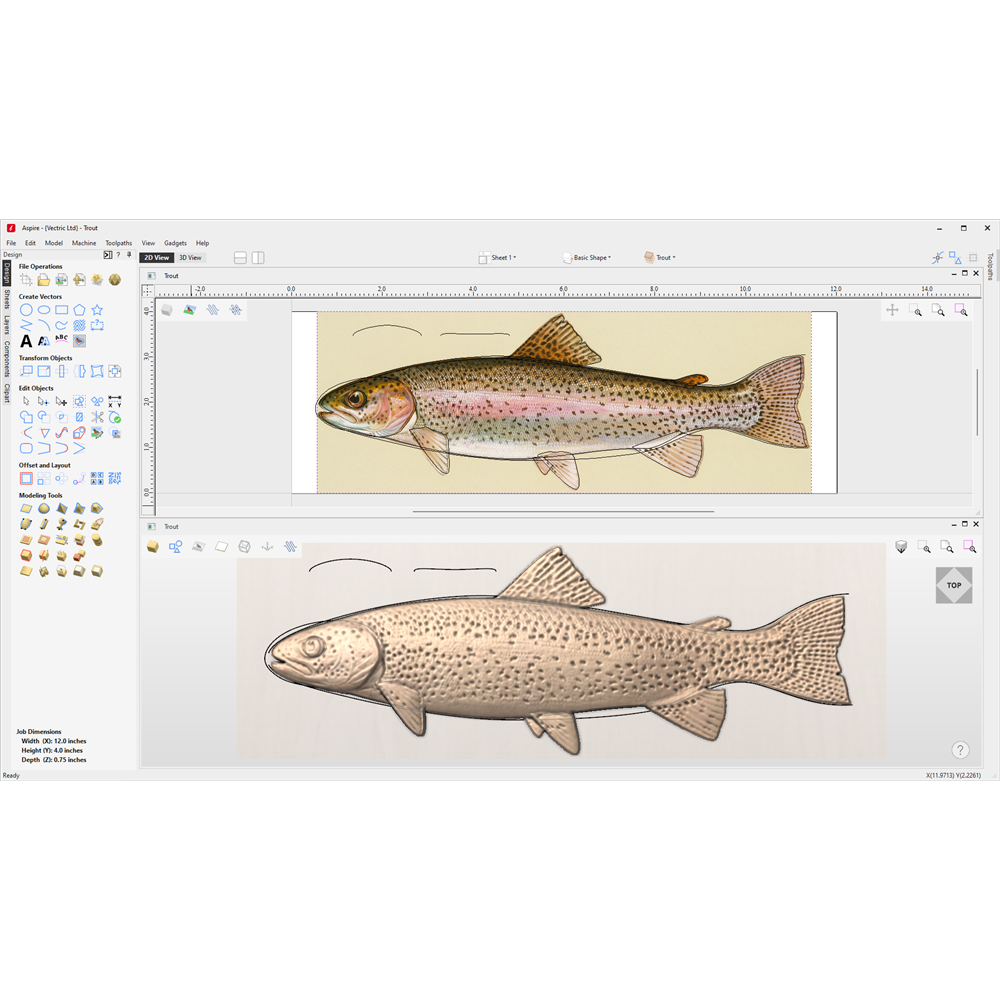The height and width of the screenshot is (1000, 1000).
Task: Select the Create Shape from Vectors modeling tool
Action: (26, 508)
